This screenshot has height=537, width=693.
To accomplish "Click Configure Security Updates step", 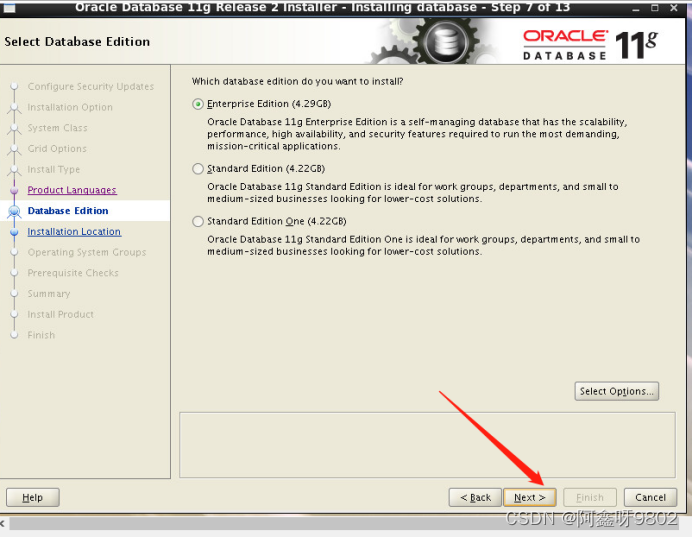I will click(x=91, y=86).
